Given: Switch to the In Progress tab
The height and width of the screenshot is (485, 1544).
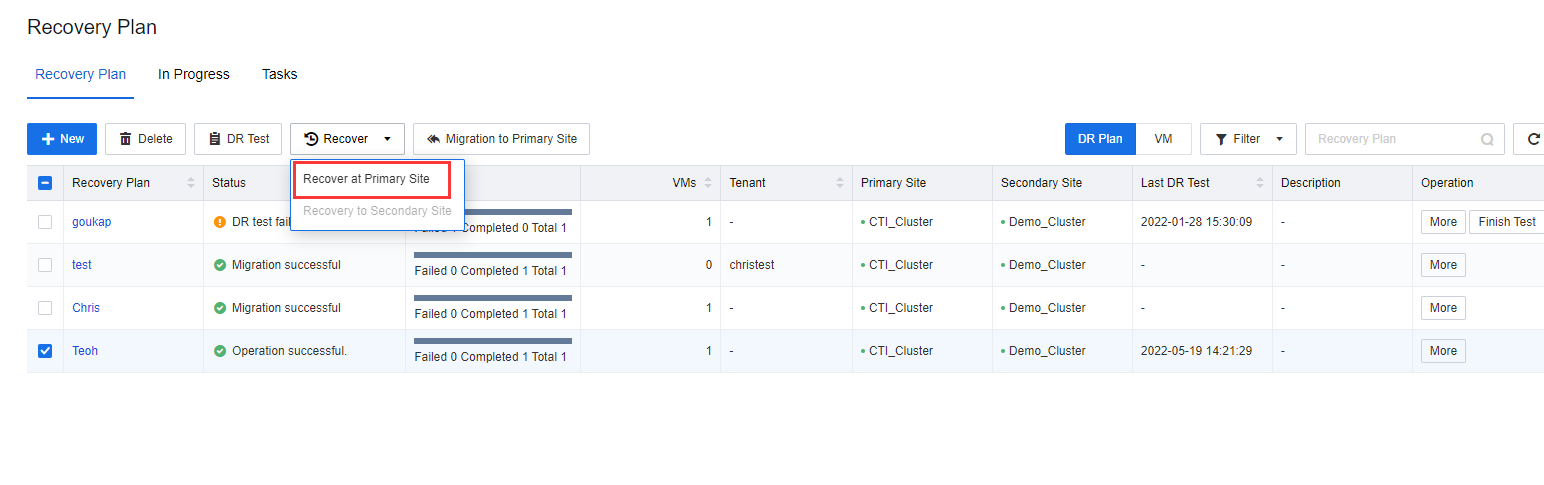Looking at the screenshot, I should pos(194,74).
